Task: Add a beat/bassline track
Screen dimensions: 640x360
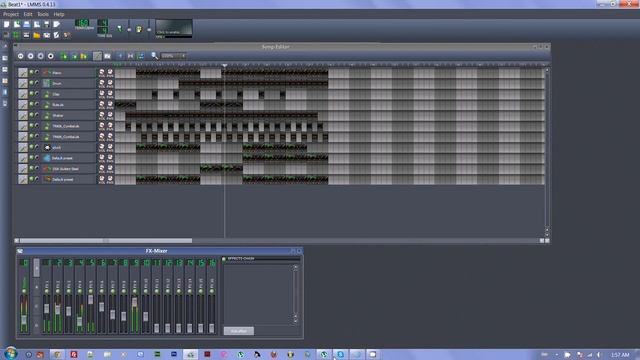Action: [x=64, y=56]
